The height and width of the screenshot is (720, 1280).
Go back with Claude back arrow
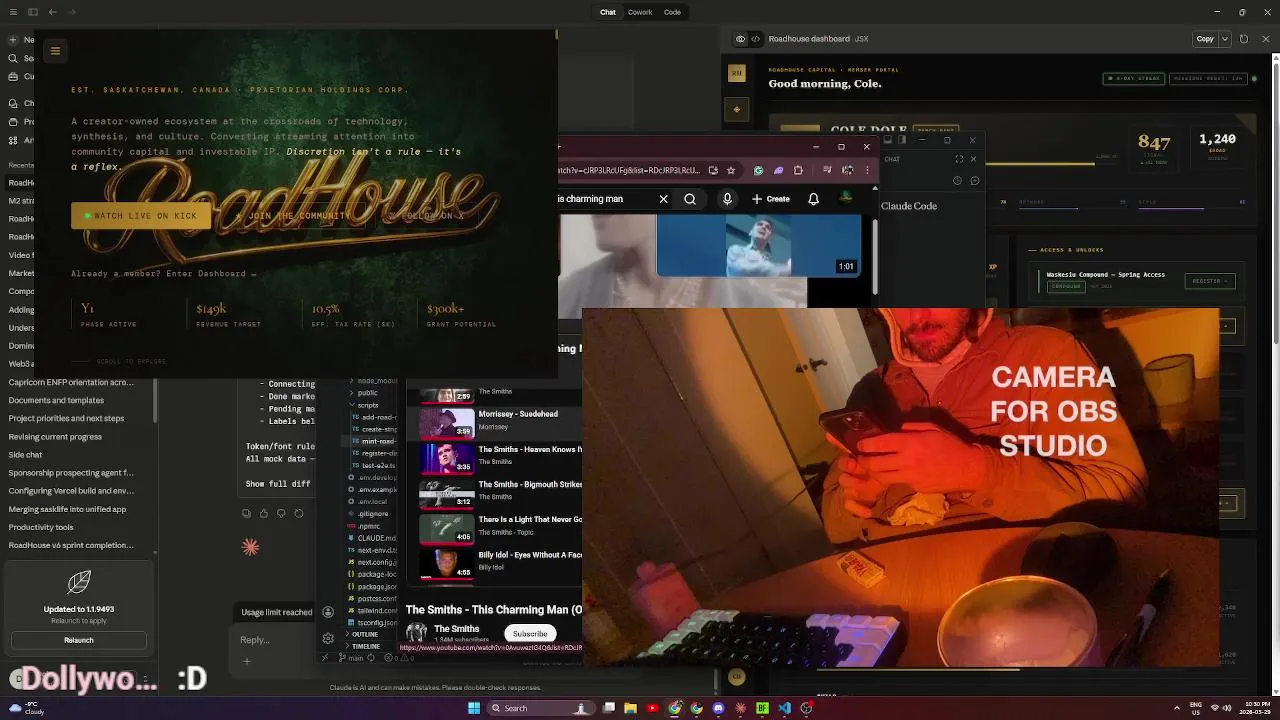tap(52, 12)
